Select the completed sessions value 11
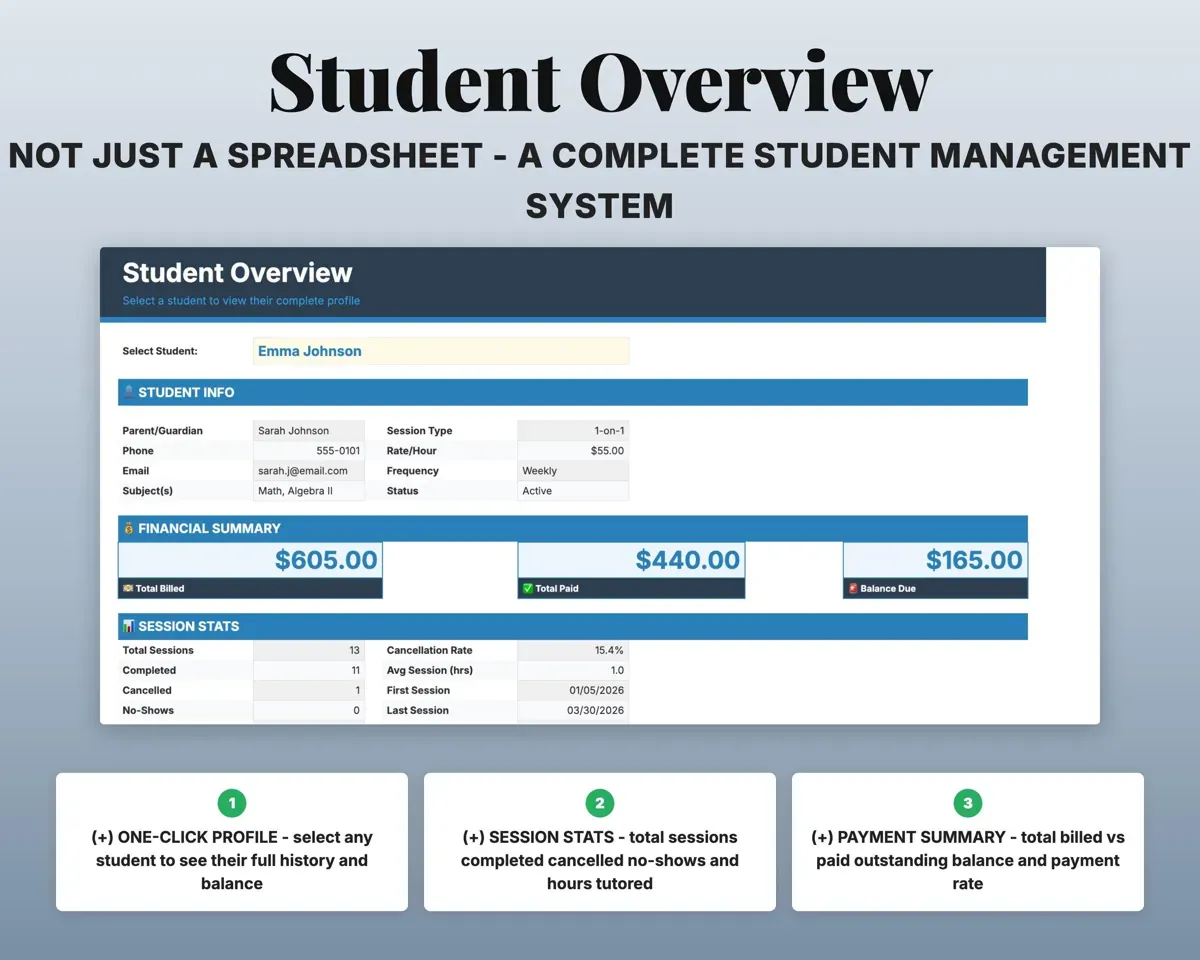Viewport: 1200px width, 960px height. tap(308, 670)
